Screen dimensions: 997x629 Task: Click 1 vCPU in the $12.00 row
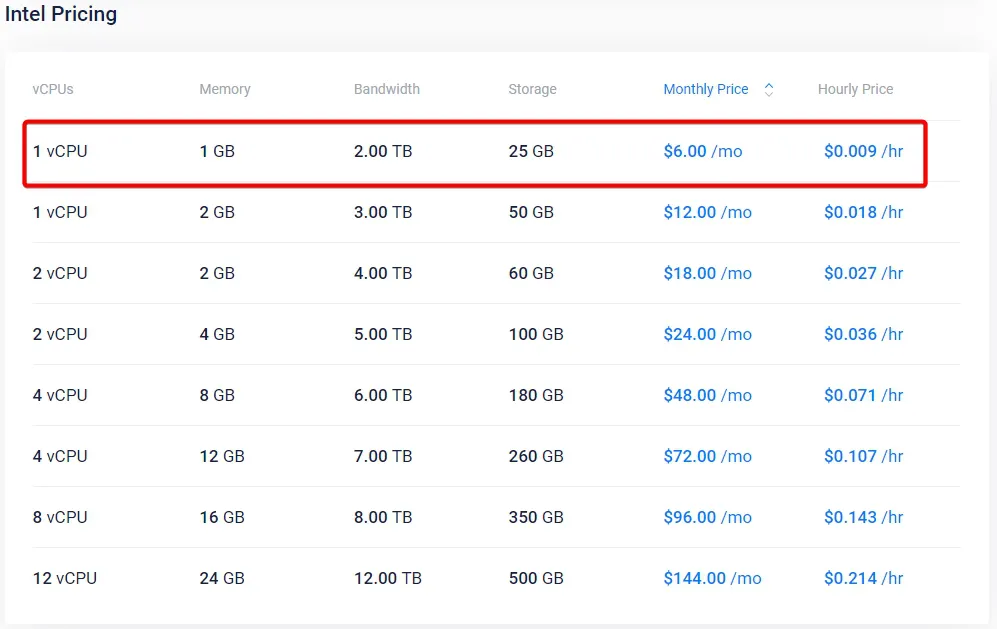pos(60,212)
